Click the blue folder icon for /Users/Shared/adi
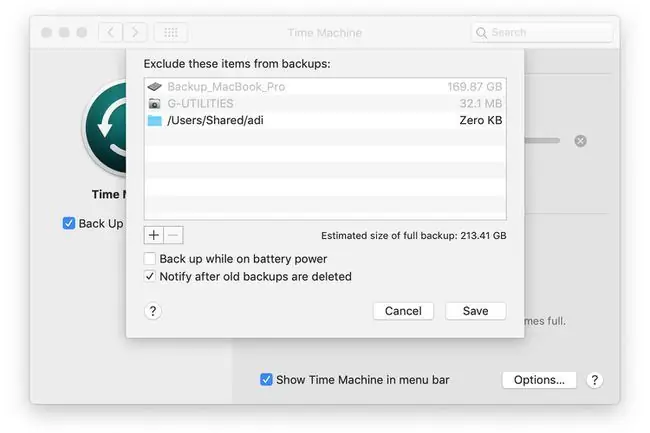This screenshot has height=433, width=650. pyautogui.click(x=155, y=121)
